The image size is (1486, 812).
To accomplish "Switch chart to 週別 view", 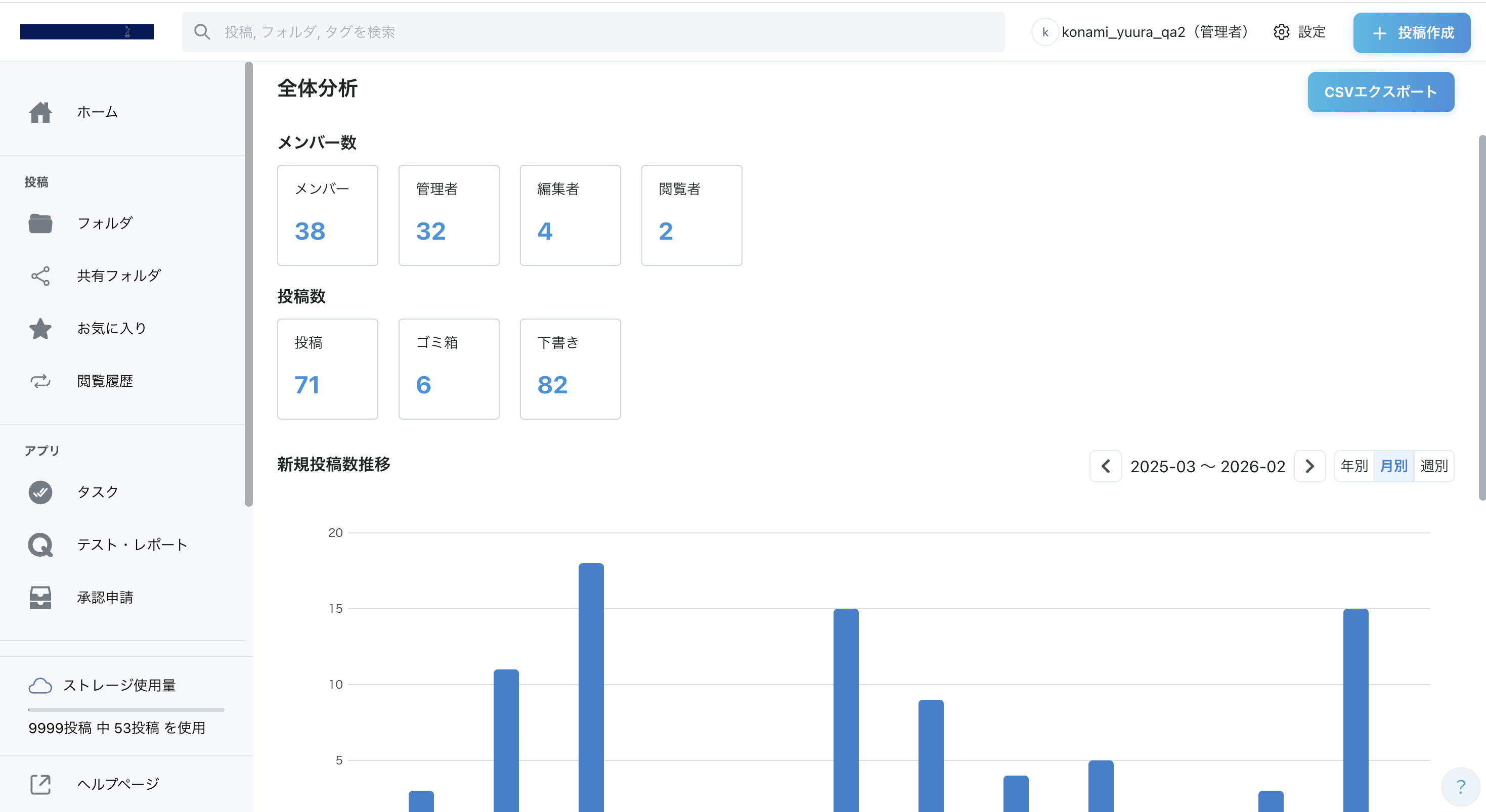I will 1433,466.
